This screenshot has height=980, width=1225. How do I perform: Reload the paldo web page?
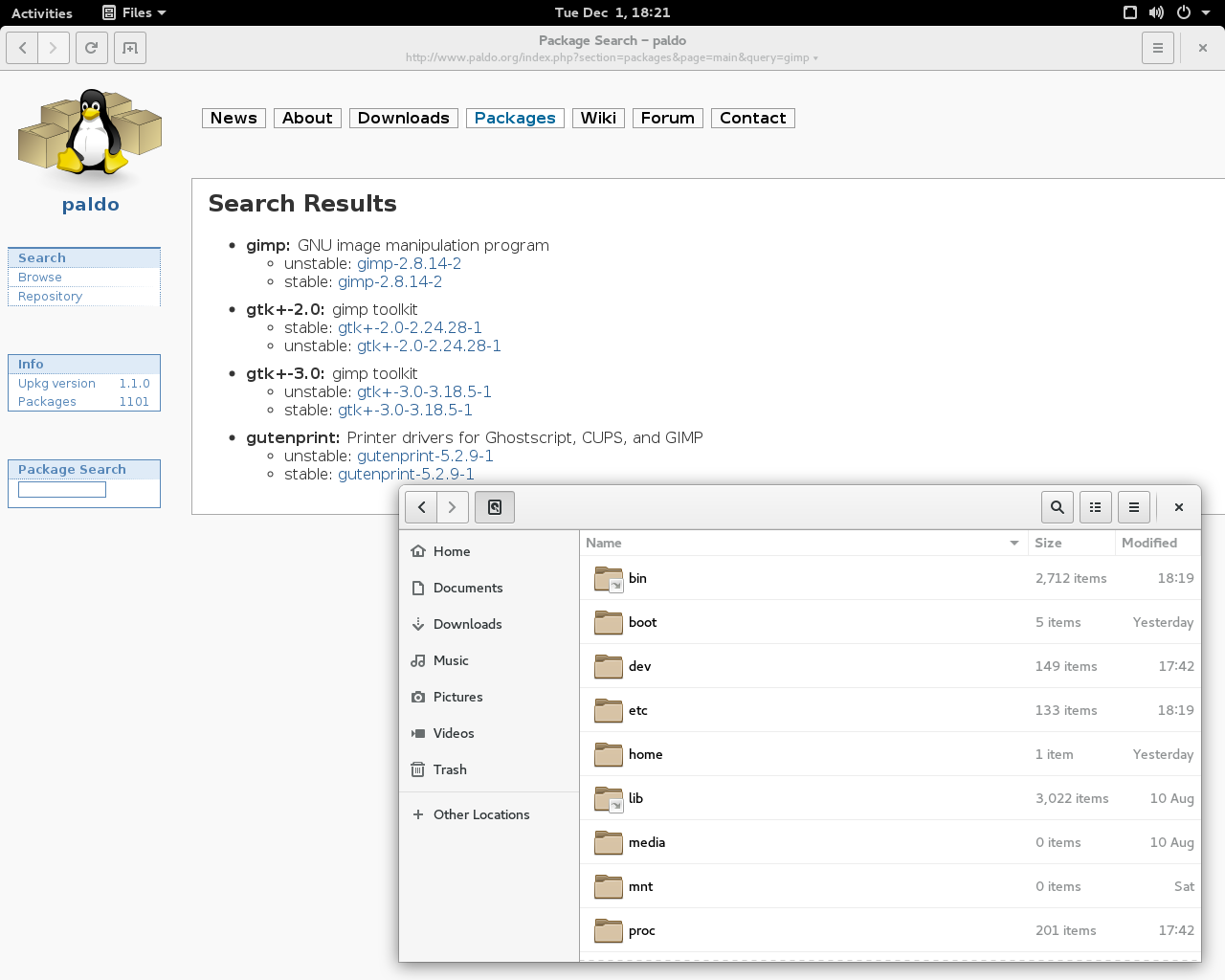(92, 48)
